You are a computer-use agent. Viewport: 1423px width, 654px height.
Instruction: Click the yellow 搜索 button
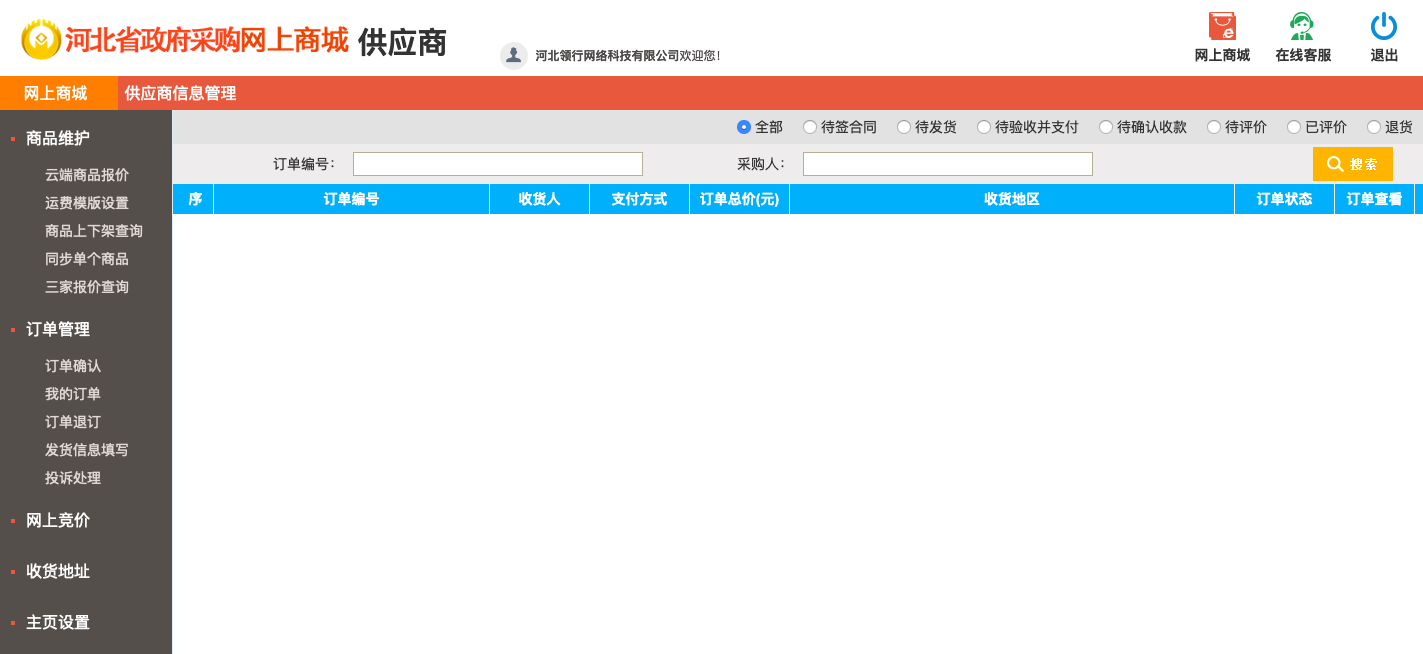coord(1353,164)
